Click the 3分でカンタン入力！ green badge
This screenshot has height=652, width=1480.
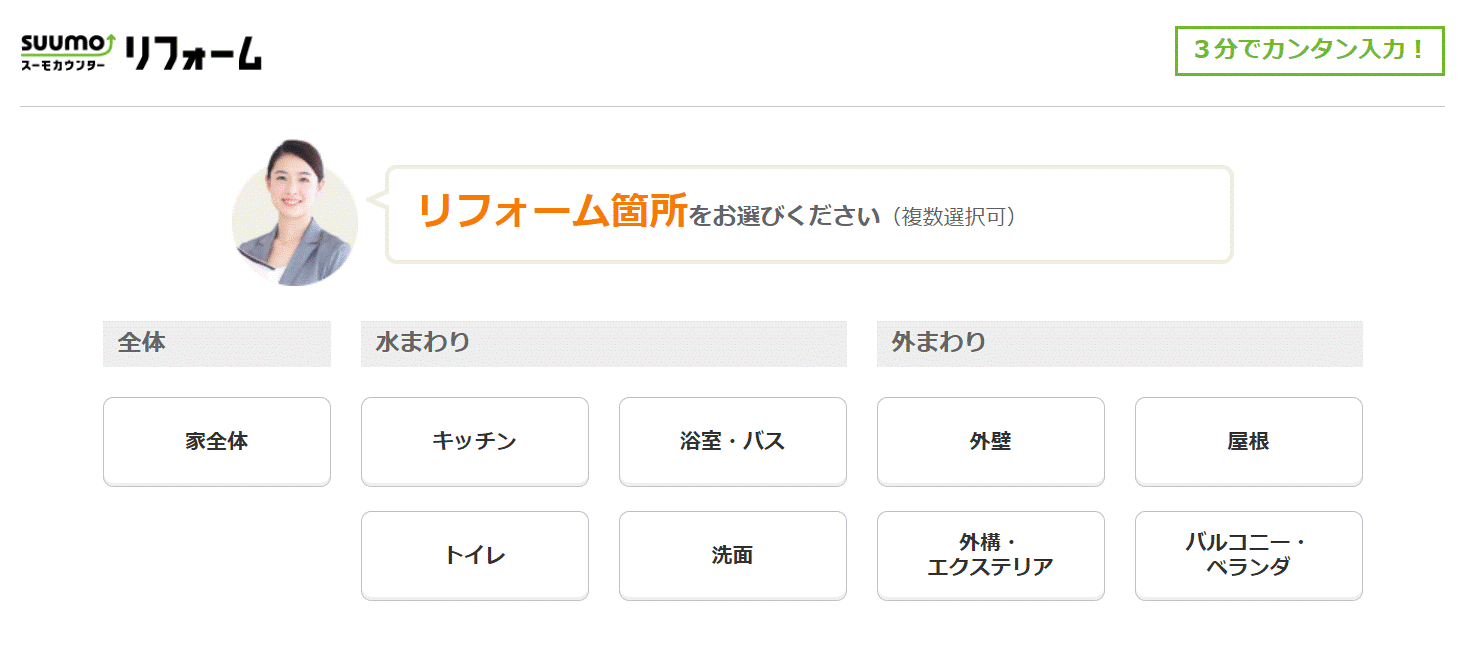tap(1309, 50)
